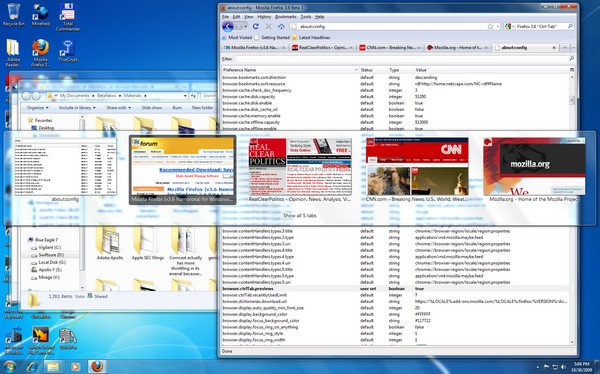Open the Most Visited bookmarks folder

[x=236, y=38]
